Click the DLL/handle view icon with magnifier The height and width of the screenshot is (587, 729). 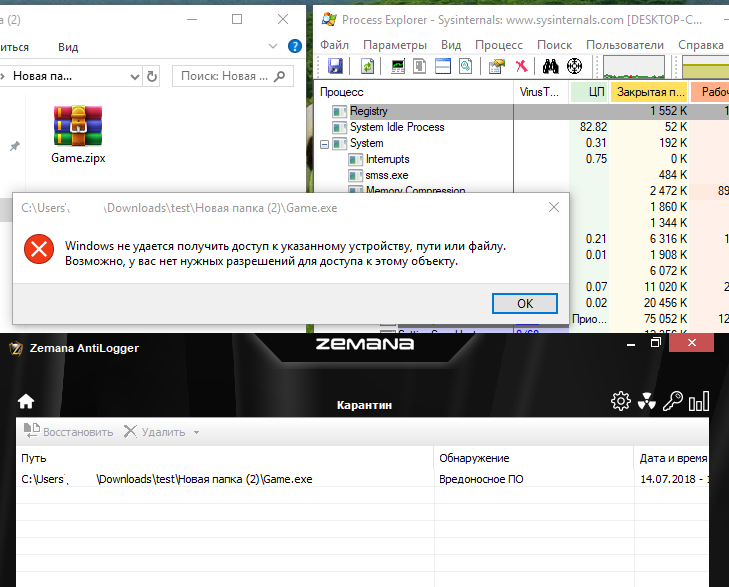click(465, 66)
